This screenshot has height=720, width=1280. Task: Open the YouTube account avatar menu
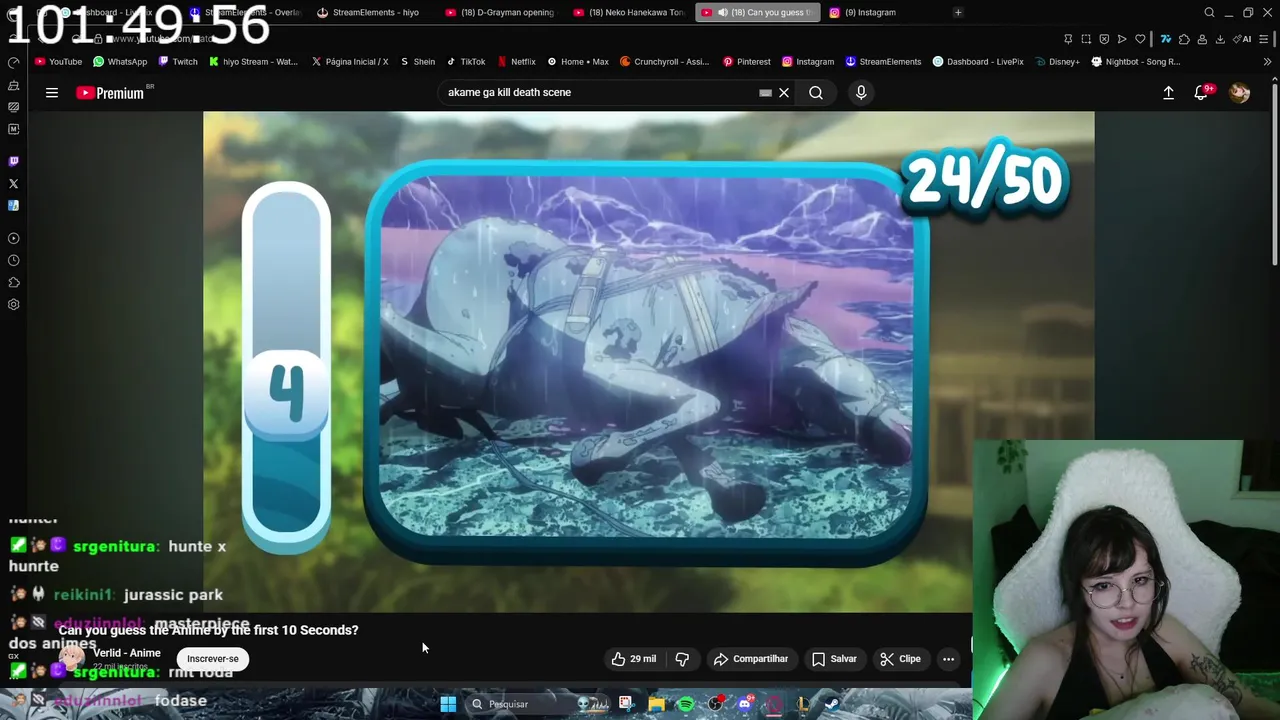1240,93
